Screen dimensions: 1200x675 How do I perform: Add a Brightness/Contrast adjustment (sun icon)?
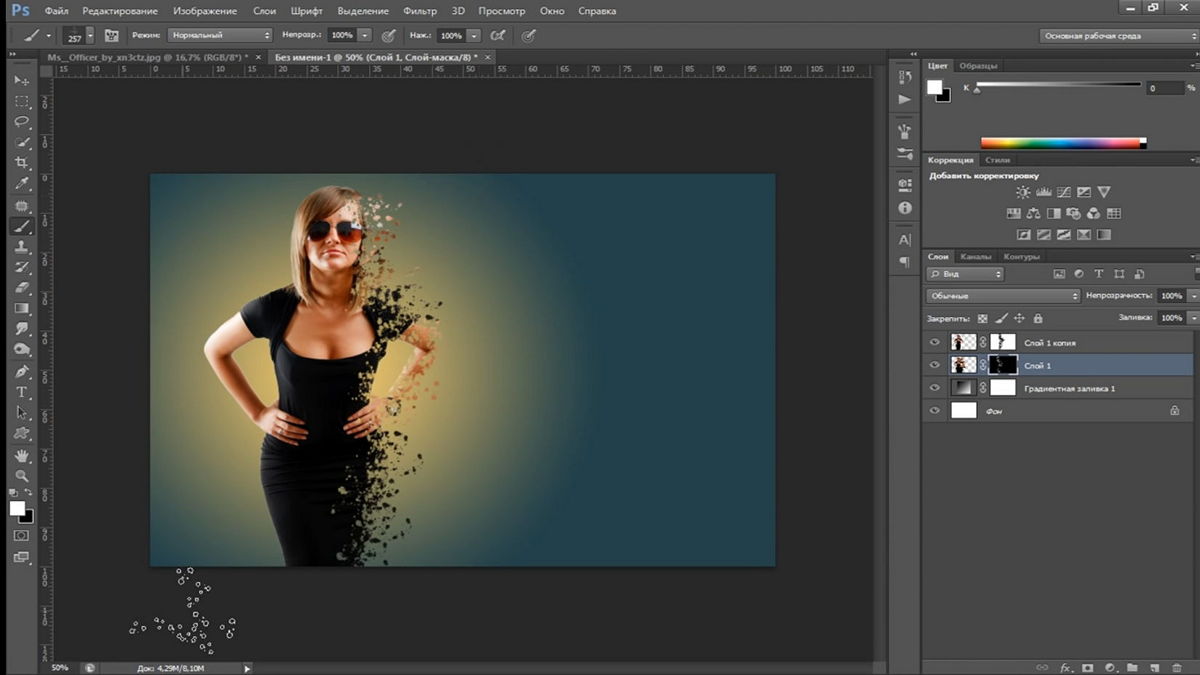pyautogui.click(x=1023, y=192)
